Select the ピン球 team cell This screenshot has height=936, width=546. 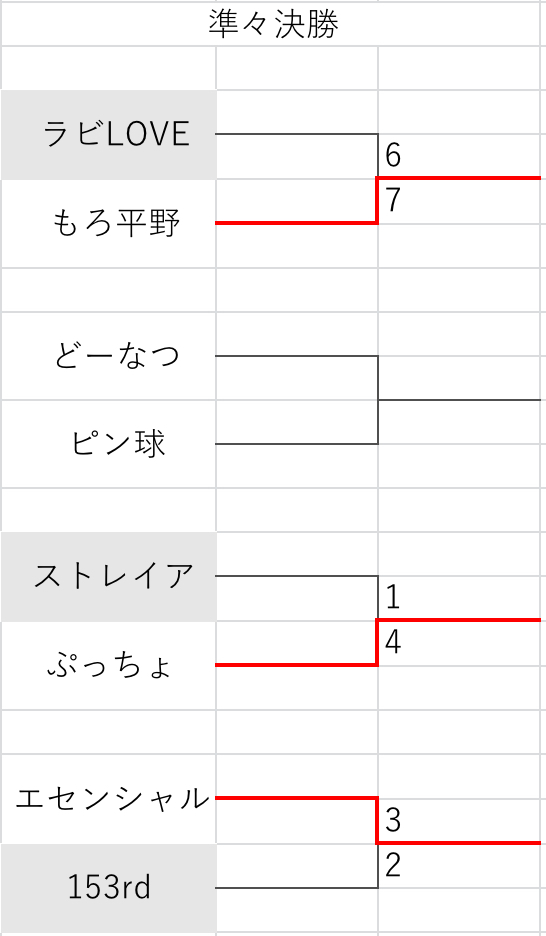pyautogui.click(x=109, y=444)
